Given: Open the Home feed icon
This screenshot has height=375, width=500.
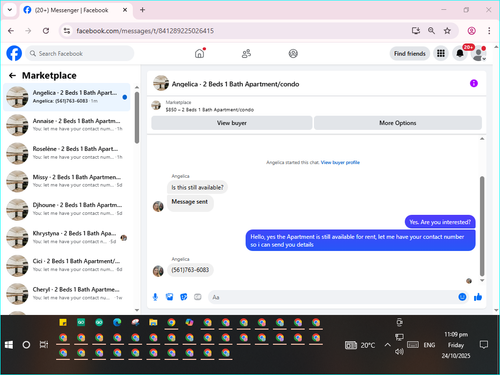Looking at the screenshot, I should tap(199, 53).
